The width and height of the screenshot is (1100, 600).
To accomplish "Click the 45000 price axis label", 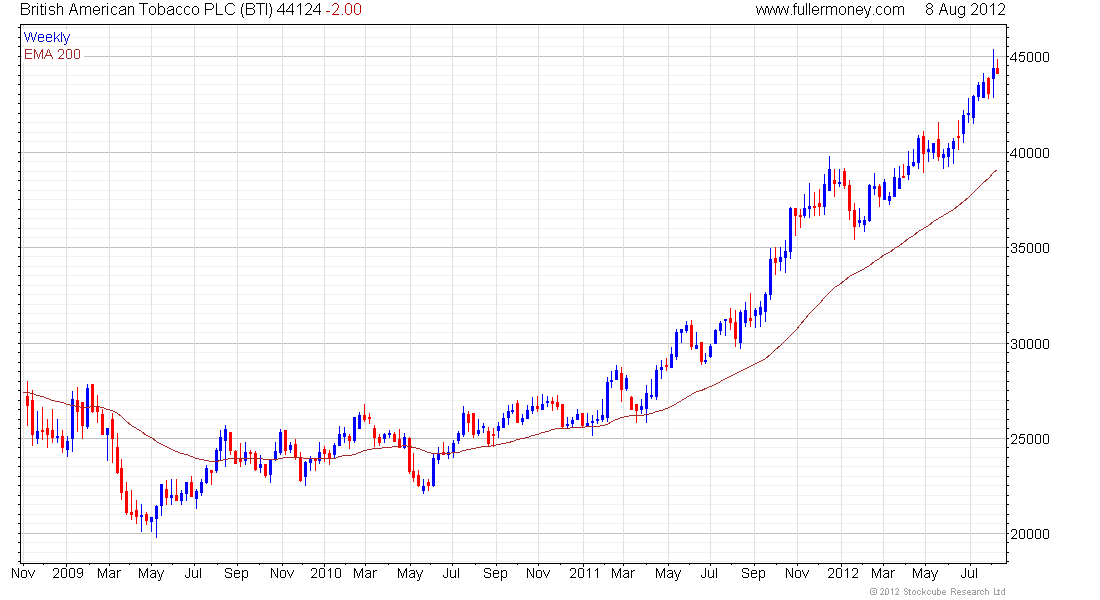I will click(1030, 58).
